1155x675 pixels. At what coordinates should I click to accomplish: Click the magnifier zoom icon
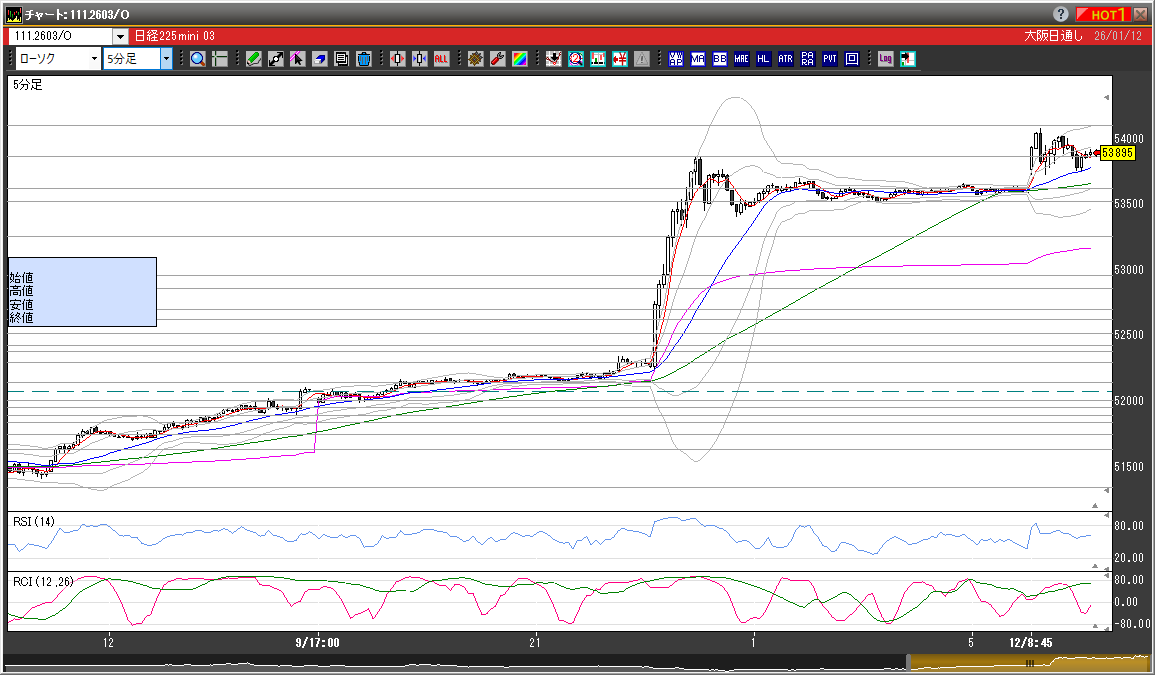(x=198, y=59)
